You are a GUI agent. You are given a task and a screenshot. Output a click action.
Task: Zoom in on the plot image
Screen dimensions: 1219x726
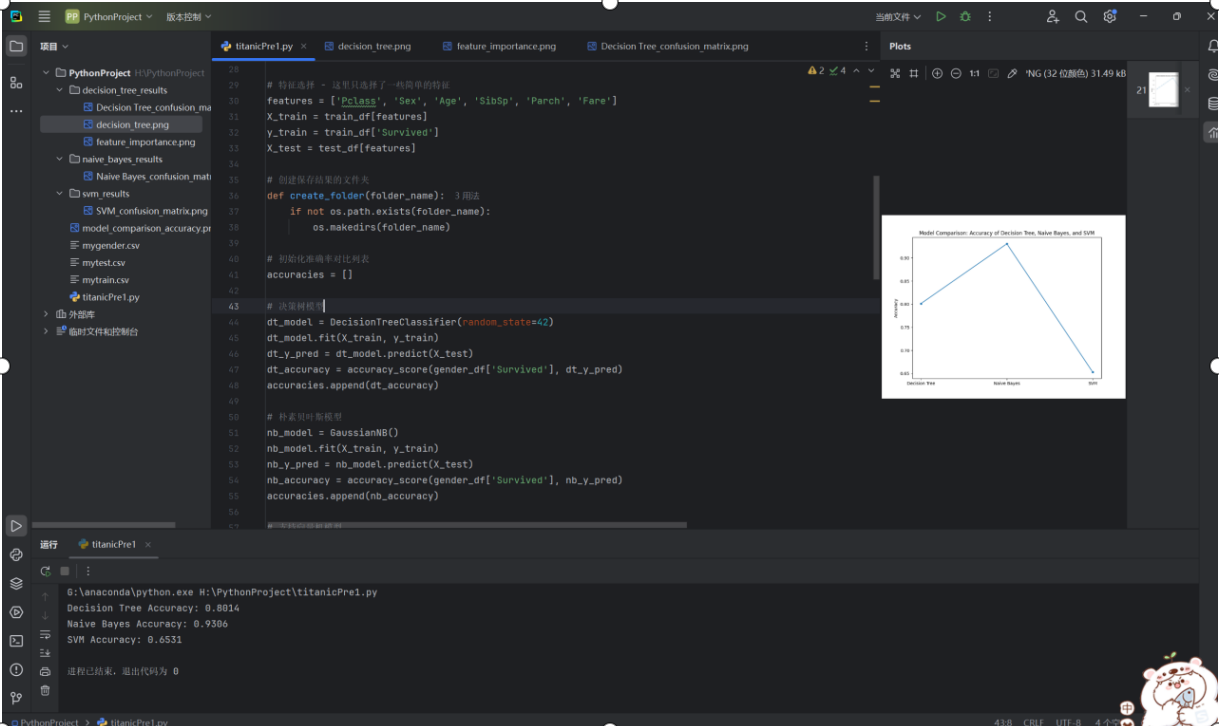coord(937,73)
